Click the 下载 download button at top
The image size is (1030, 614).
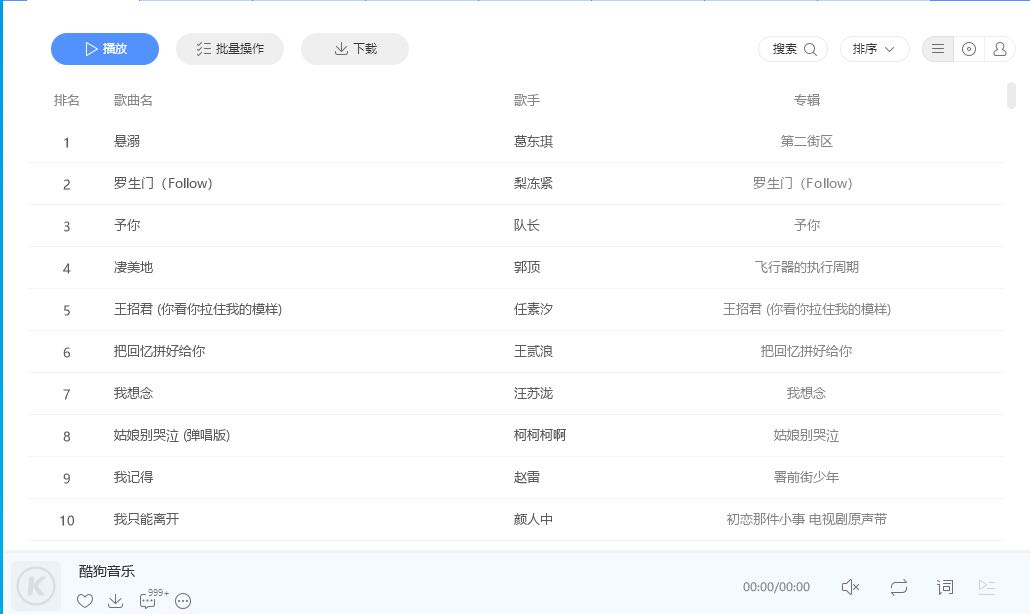point(355,49)
